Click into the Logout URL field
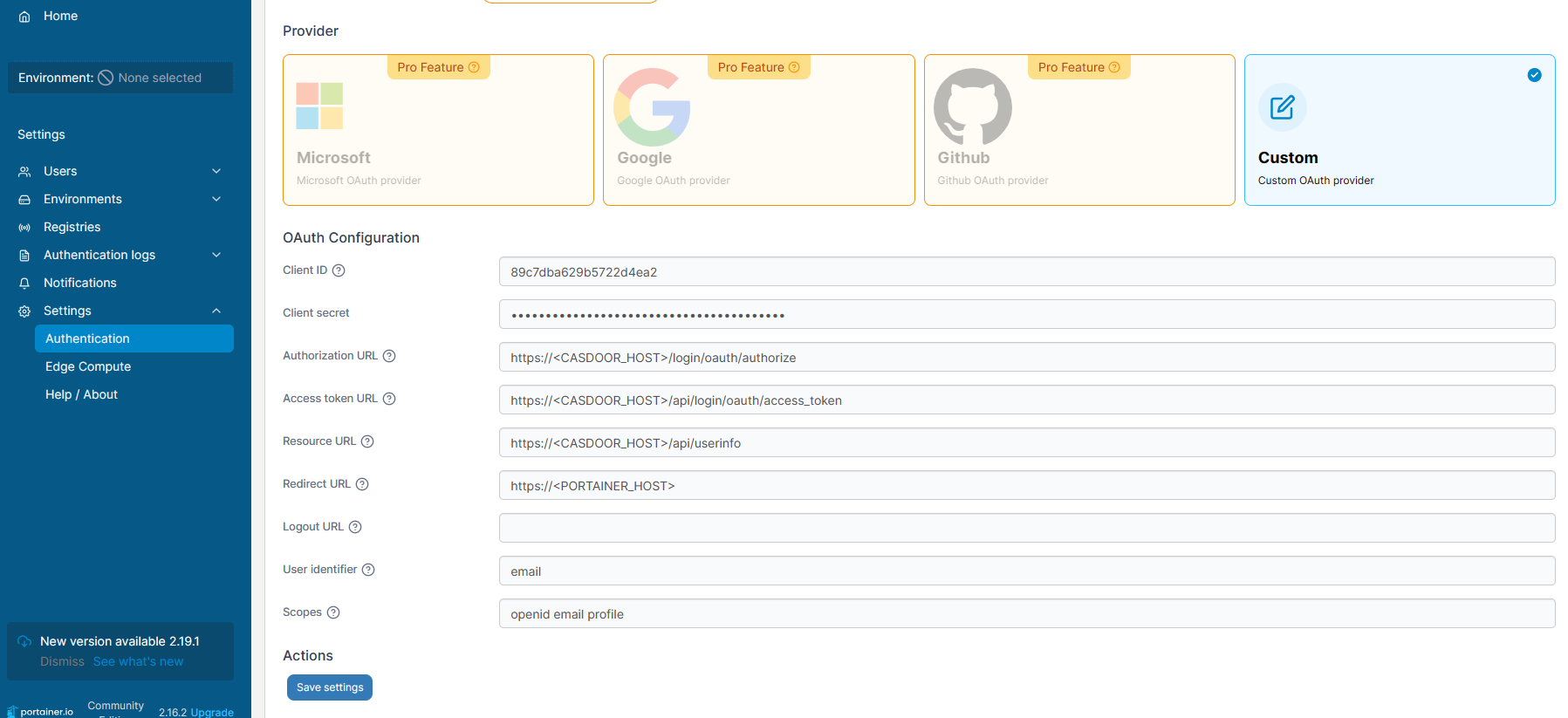Viewport: 1568px width, 718px height. click(1026, 528)
